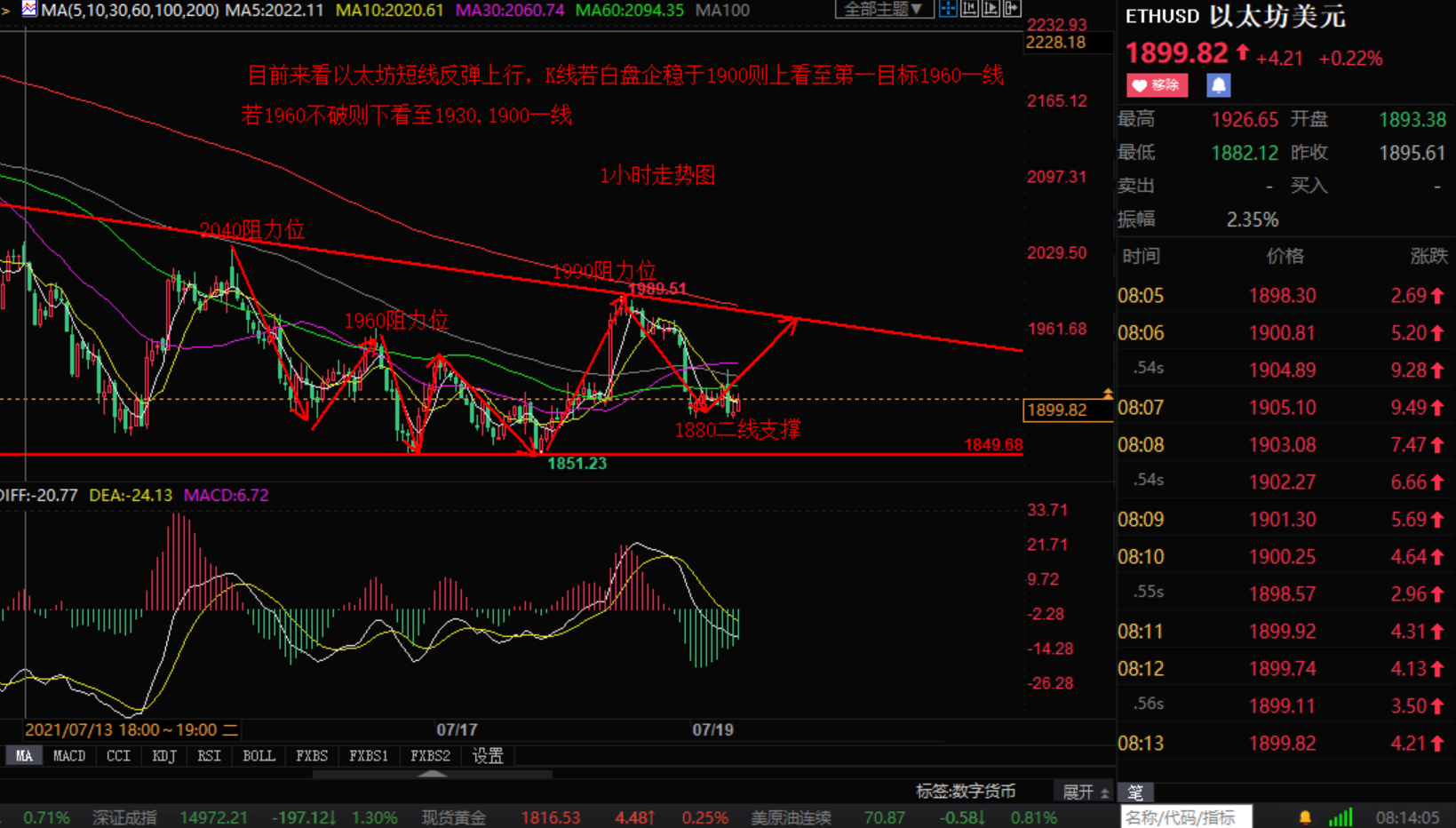
Task: Select the 08:05 trade row
Action: [x=1285, y=296]
